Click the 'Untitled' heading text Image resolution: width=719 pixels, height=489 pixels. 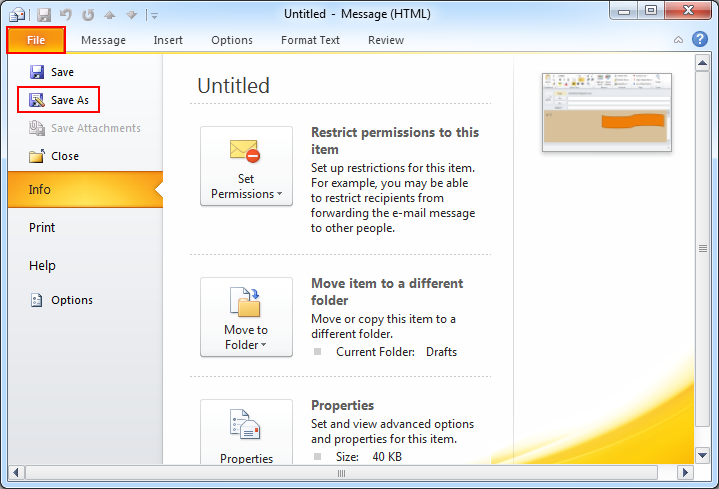[x=233, y=86]
